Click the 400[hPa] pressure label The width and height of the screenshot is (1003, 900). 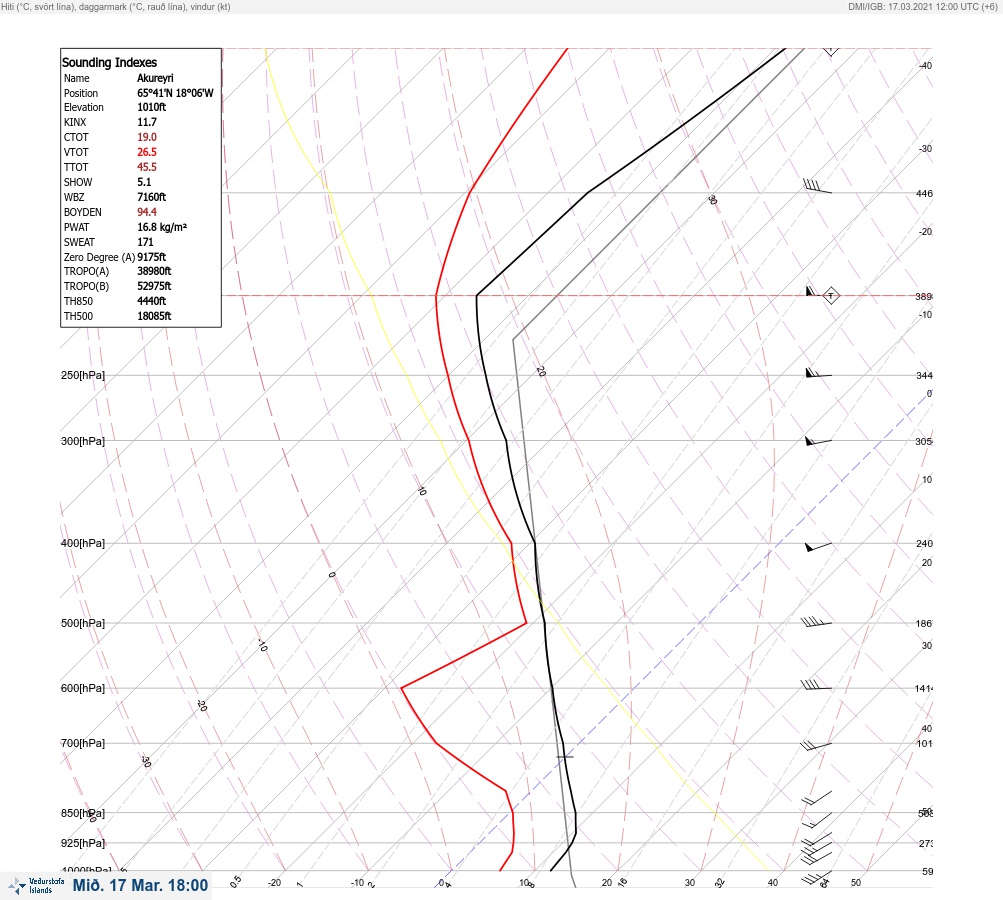[83, 543]
